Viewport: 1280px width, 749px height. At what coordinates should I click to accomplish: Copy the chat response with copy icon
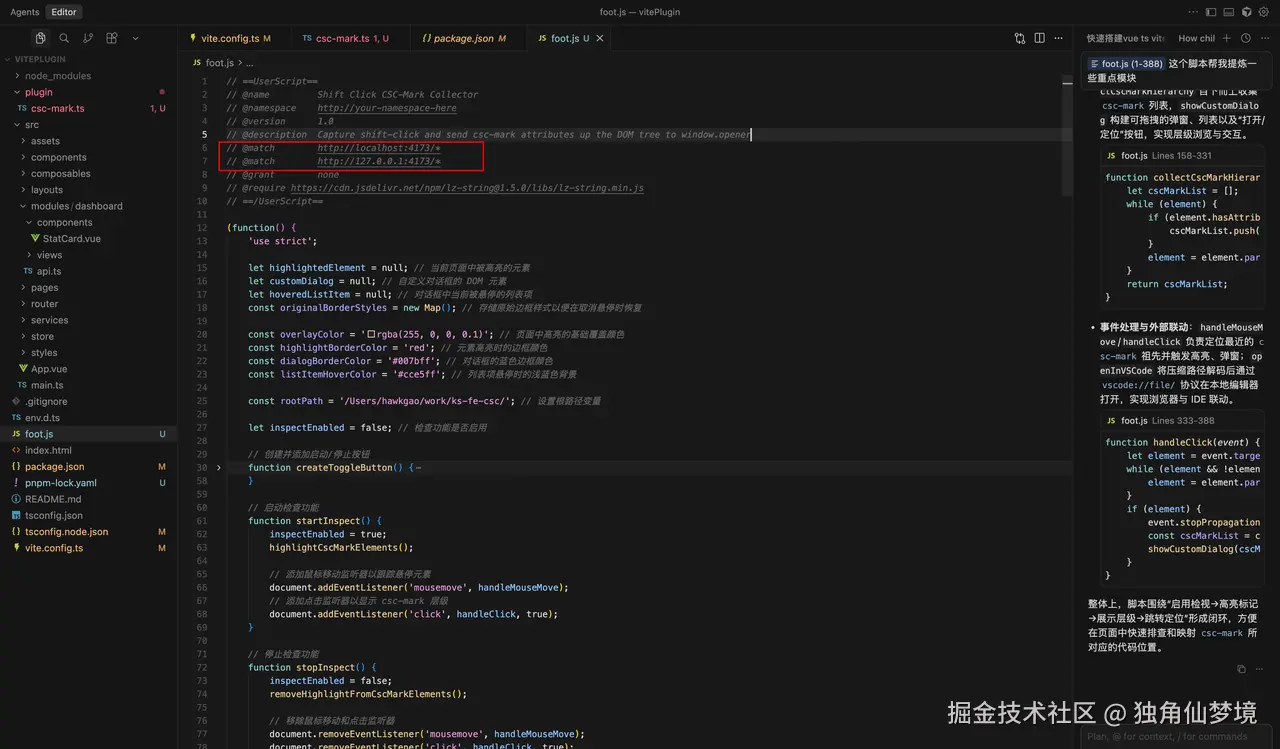click(1241, 669)
